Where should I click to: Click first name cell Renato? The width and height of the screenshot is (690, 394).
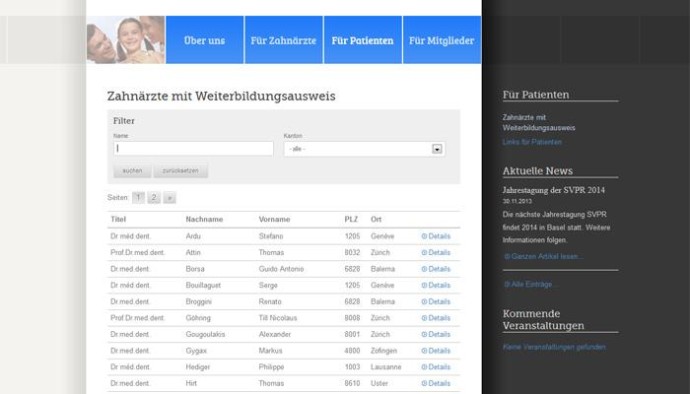(270, 302)
